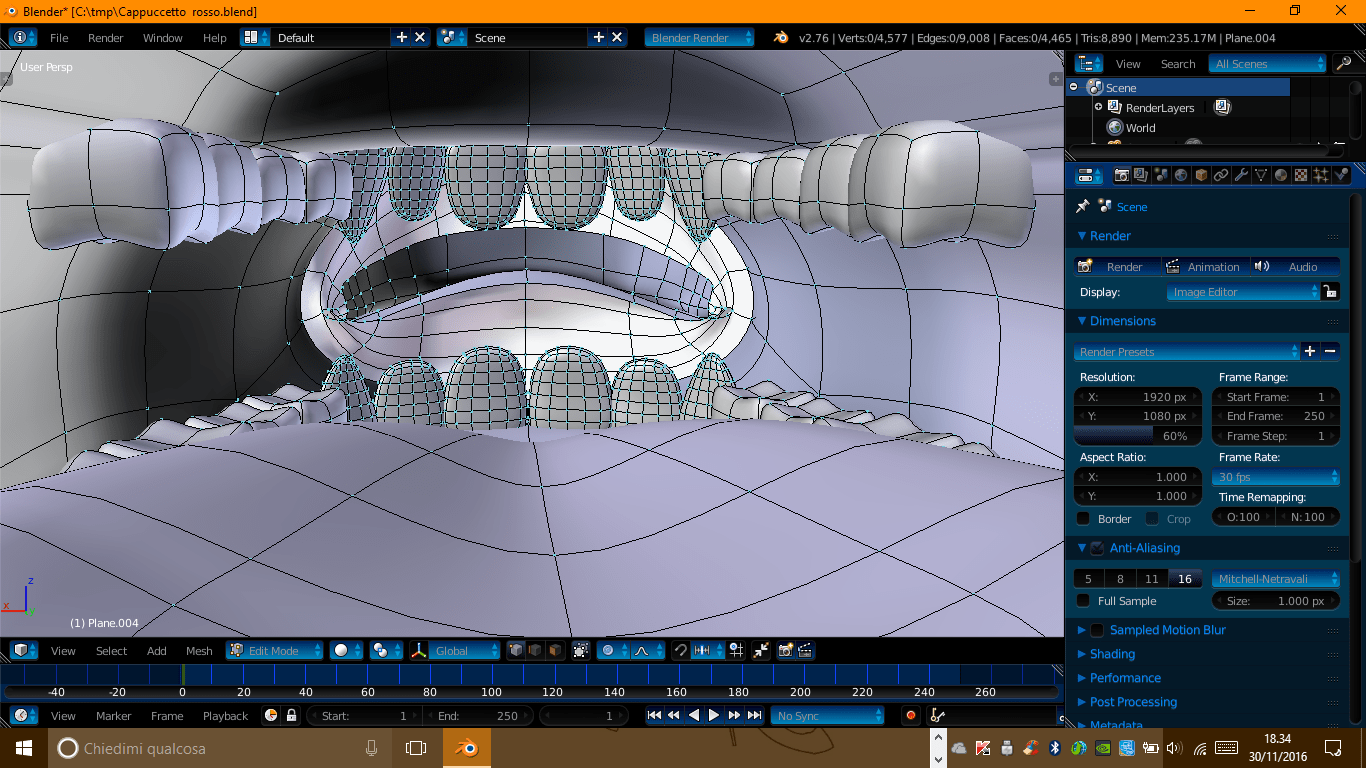
Task: Open the Object properties cube icon
Action: [x=1201, y=175]
